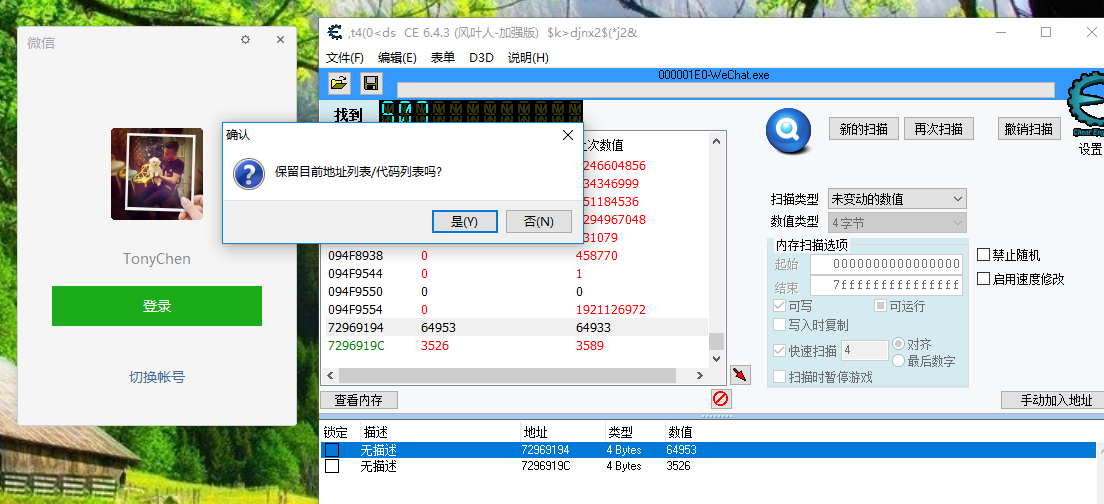The width and height of the screenshot is (1104, 504).
Task: Click the horizontal scrollbar left arrow
Action: coord(329,375)
